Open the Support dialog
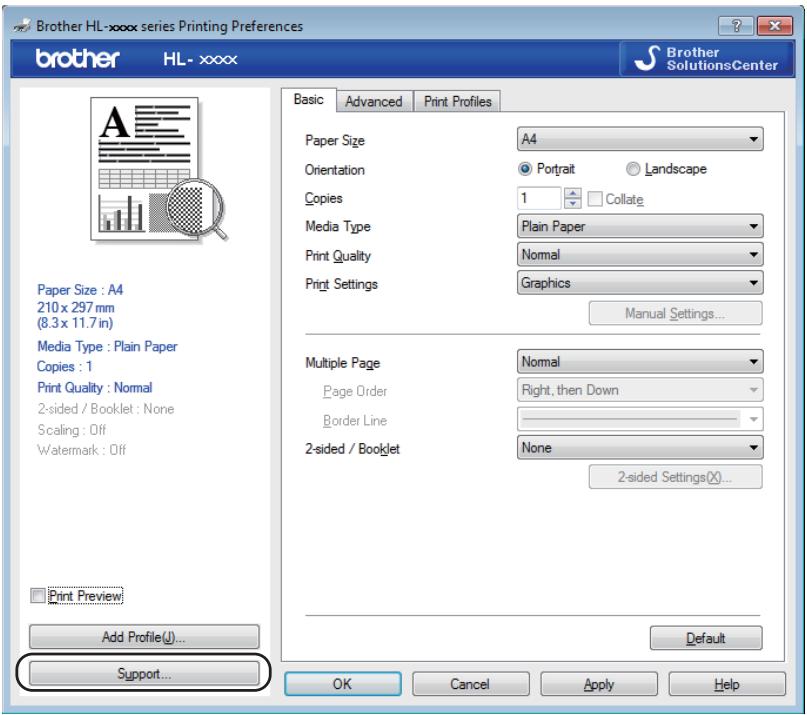Viewport: 807px width, 715px height. coord(144,673)
